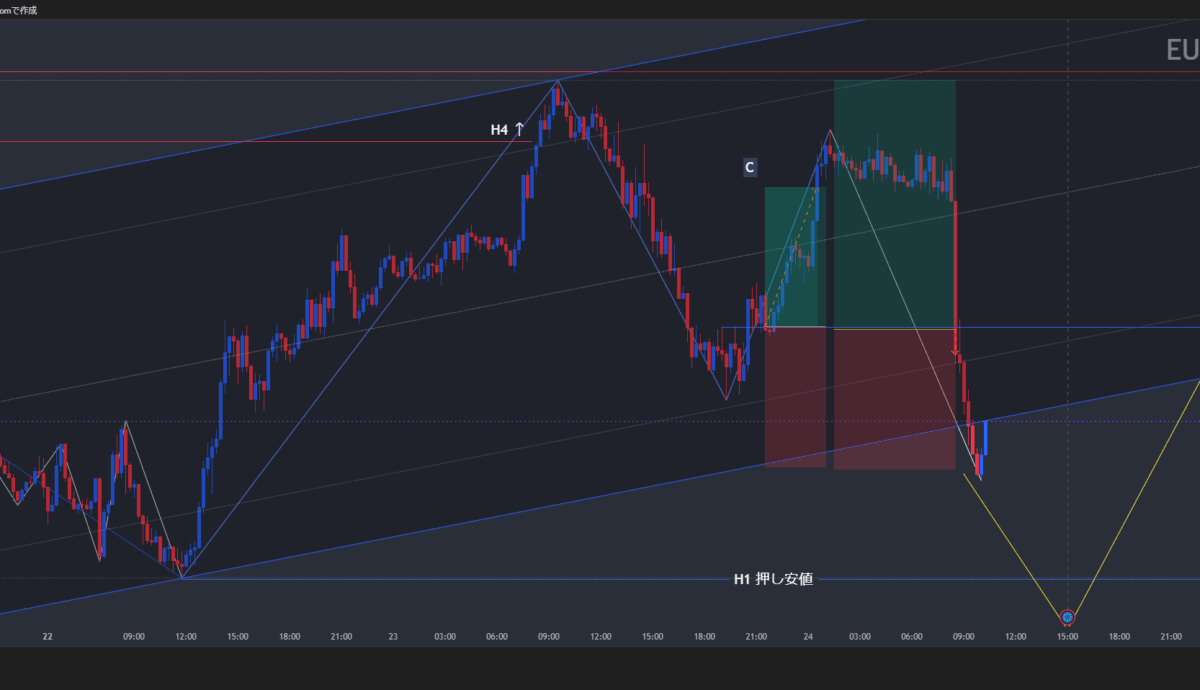Click the large green take-profit zone
The height and width of the screenshot is (690, 1200).
[894, 203]
